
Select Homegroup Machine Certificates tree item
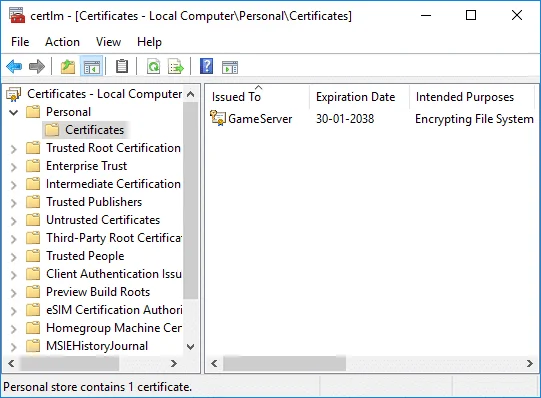(x=114, y=328)
